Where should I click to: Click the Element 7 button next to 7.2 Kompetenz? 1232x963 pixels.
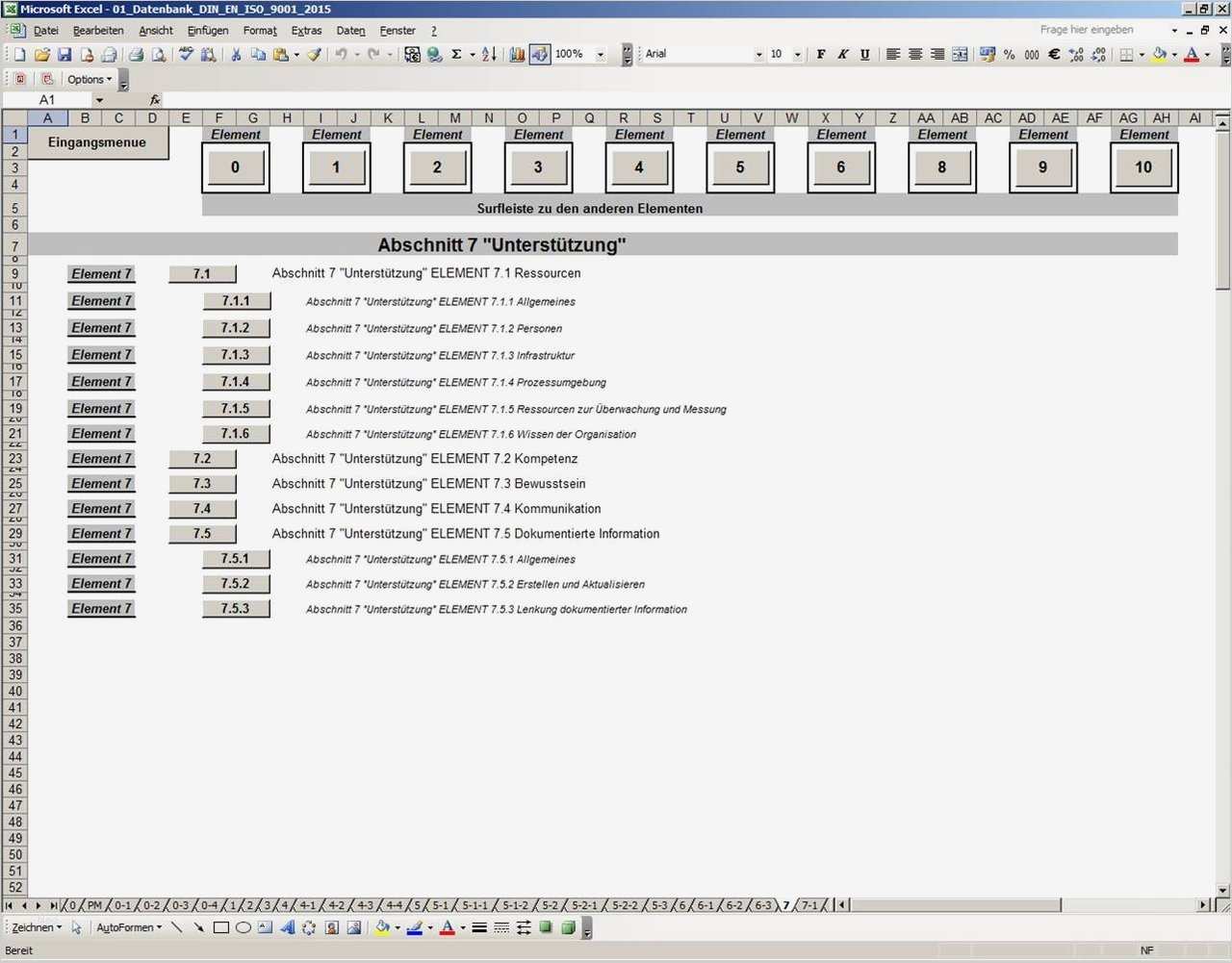[101, 459]
